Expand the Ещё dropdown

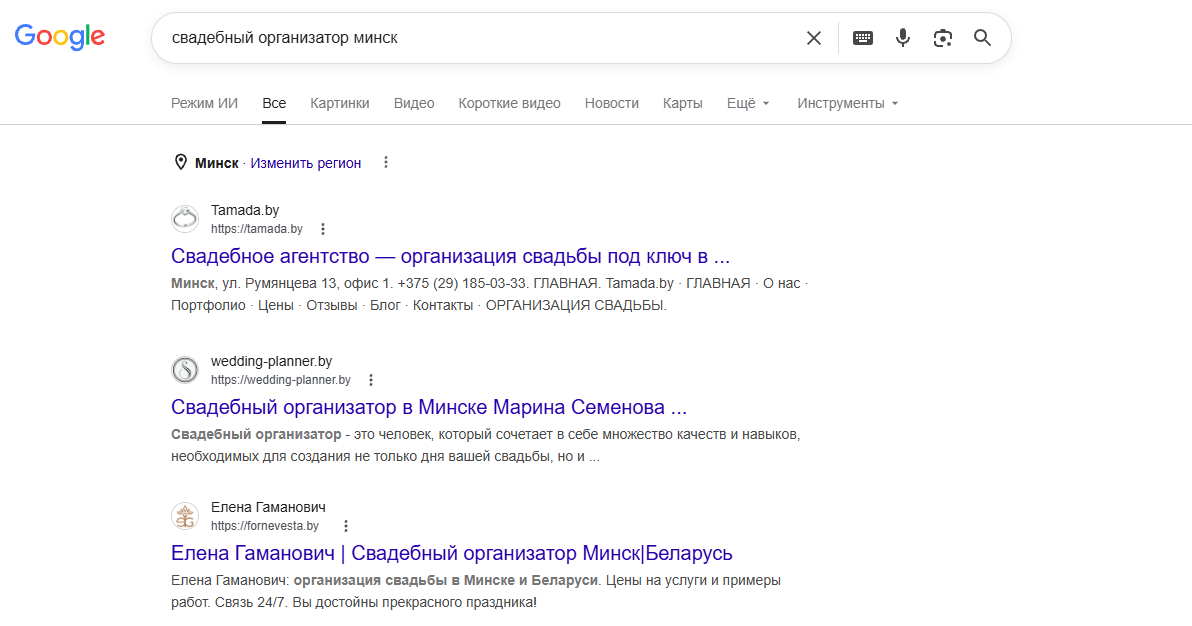point(748,103)
